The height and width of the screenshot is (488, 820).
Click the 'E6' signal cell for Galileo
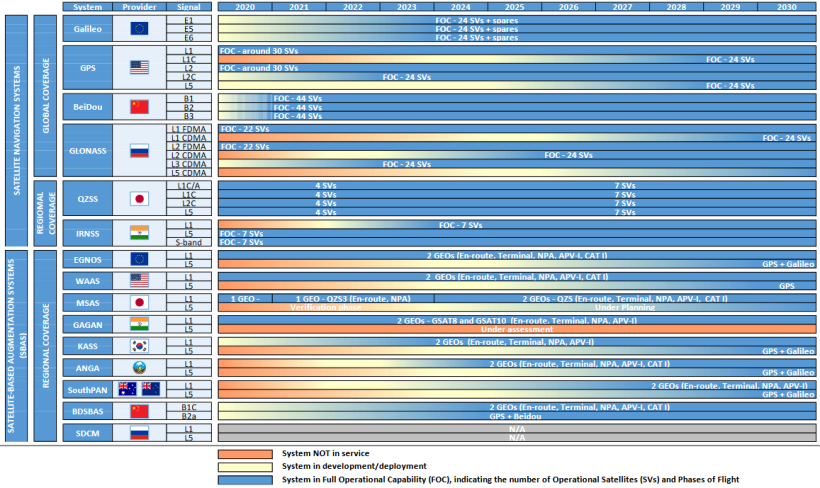[x=189, y=38]
